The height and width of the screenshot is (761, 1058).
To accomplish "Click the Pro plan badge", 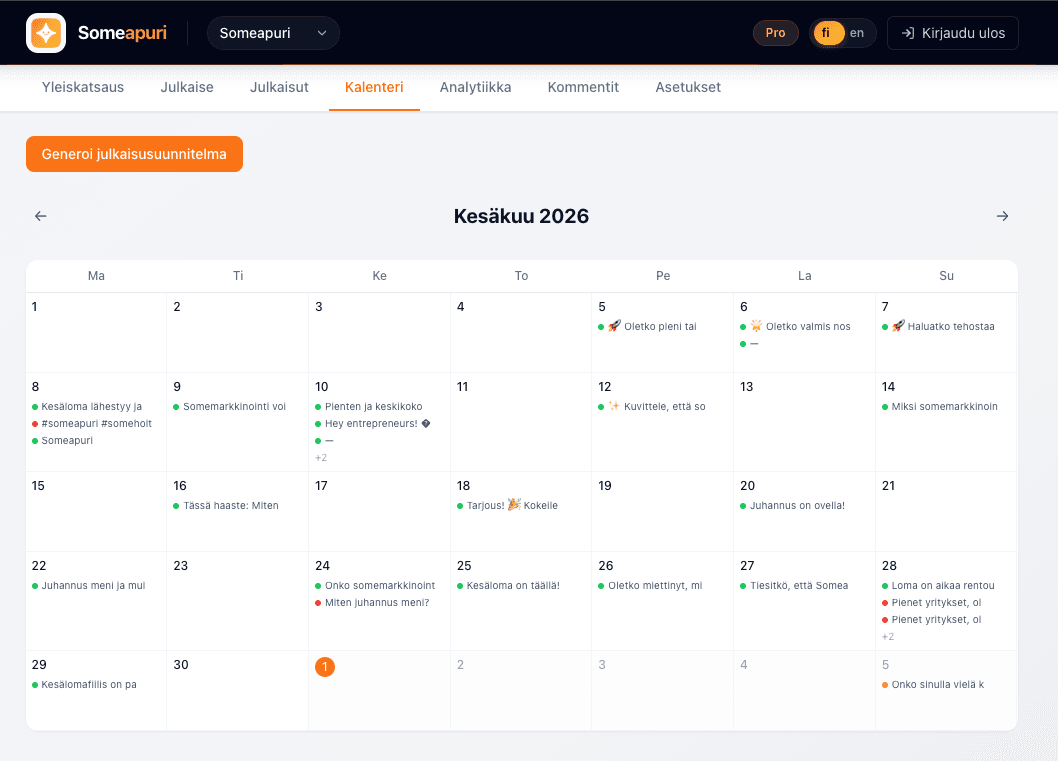I will point(775,33).
